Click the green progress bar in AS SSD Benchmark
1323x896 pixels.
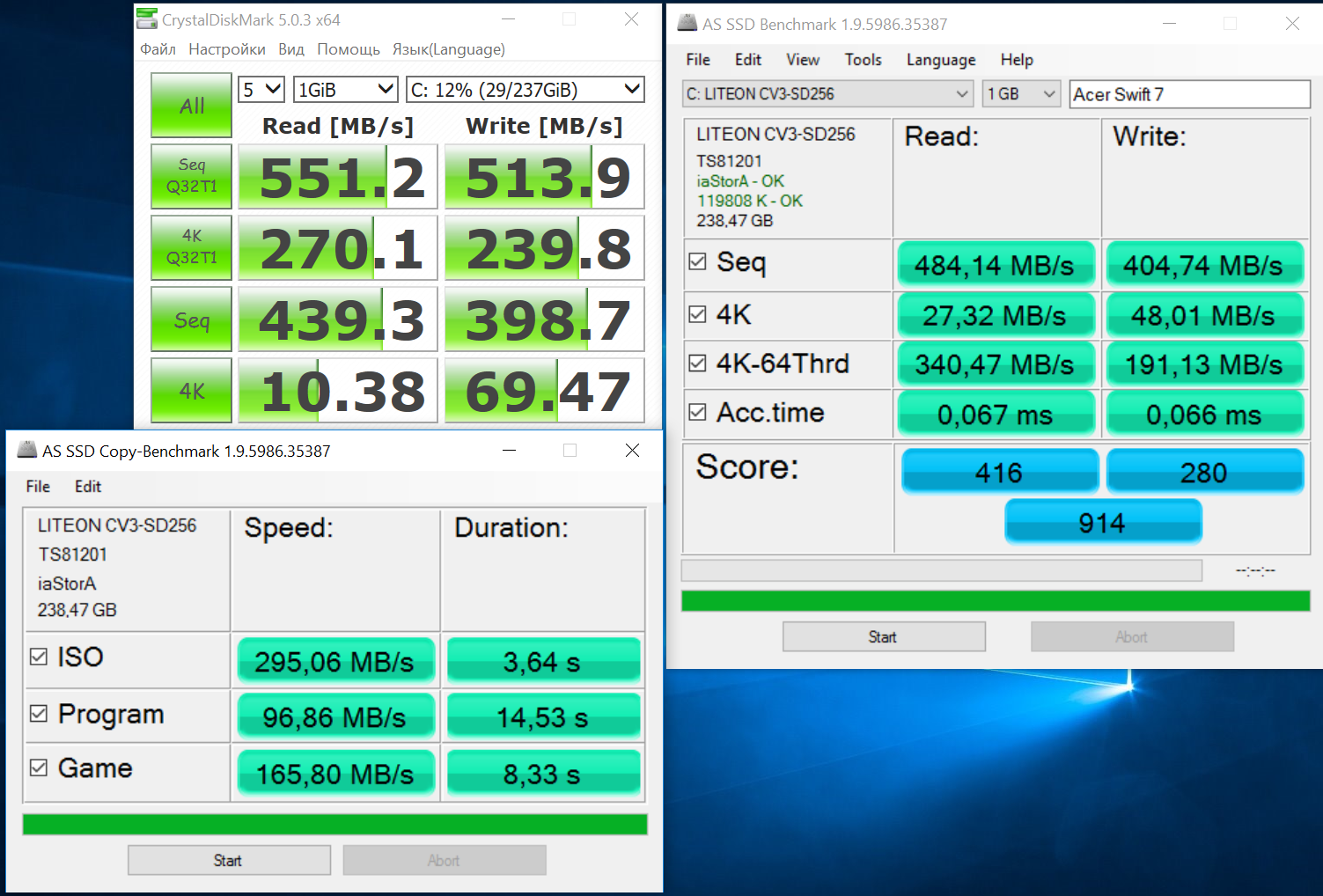point(996,601)
